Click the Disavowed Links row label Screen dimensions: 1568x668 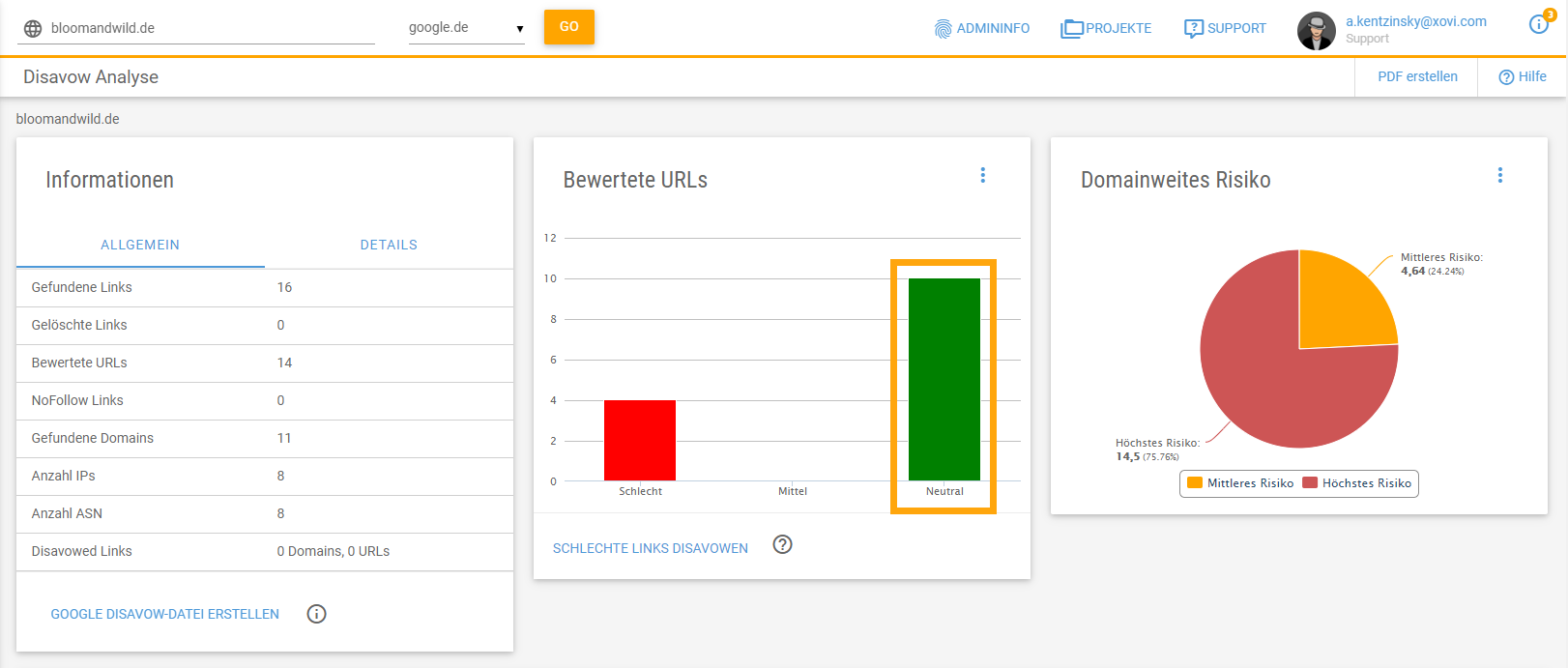tap(82, 551)
